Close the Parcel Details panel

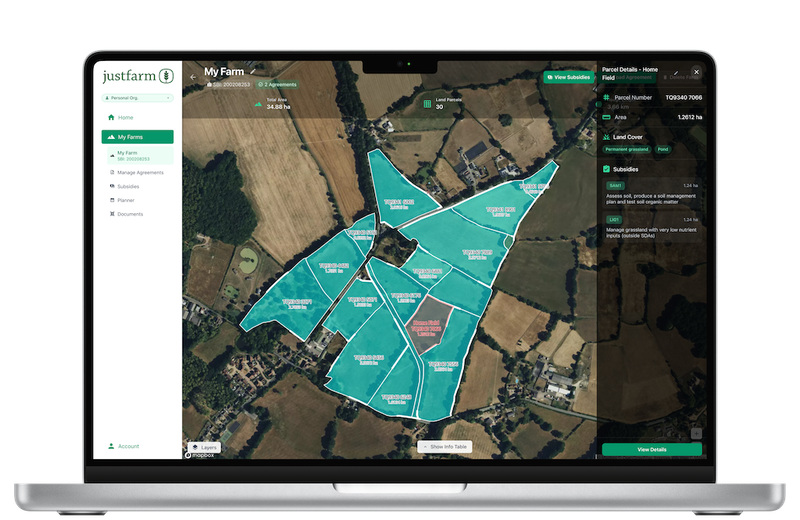(696, 72)
